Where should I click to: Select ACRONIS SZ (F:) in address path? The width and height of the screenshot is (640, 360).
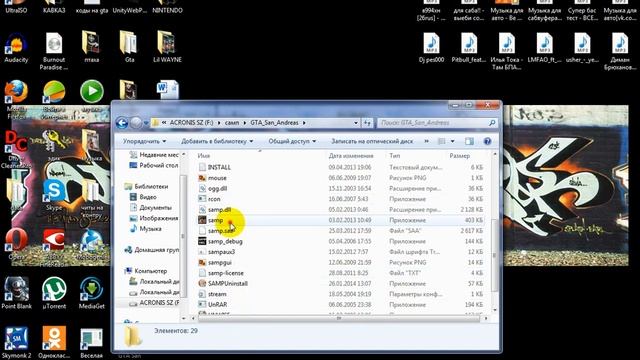(x=191, y=123)
